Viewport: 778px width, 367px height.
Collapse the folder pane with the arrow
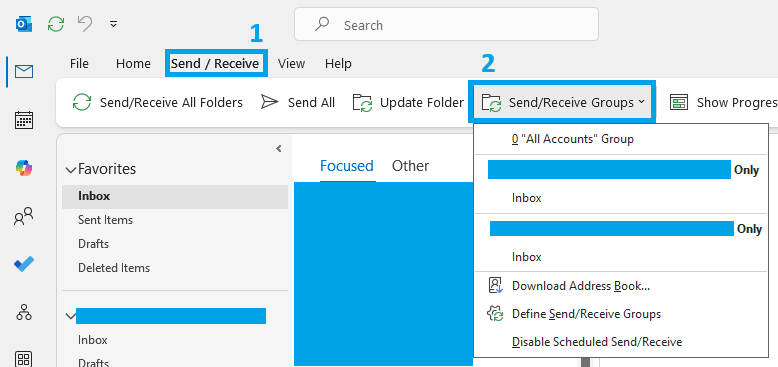tap(278, 148)
